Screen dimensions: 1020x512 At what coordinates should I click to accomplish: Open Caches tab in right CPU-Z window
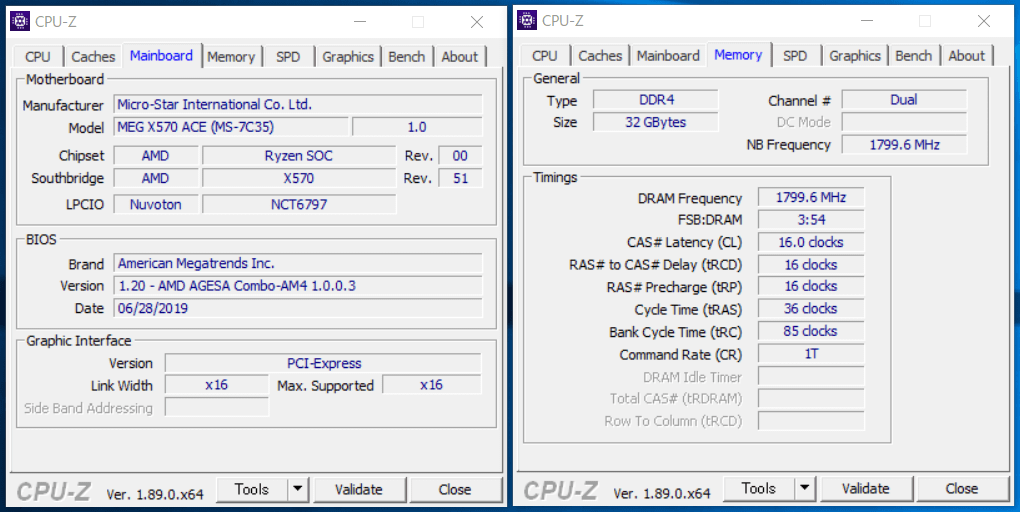600,56
